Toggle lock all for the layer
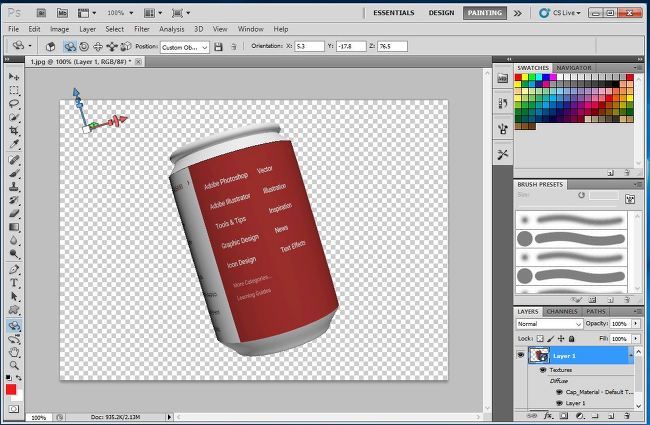The height and width of the screenshot is (425, 650). [571, 339]
